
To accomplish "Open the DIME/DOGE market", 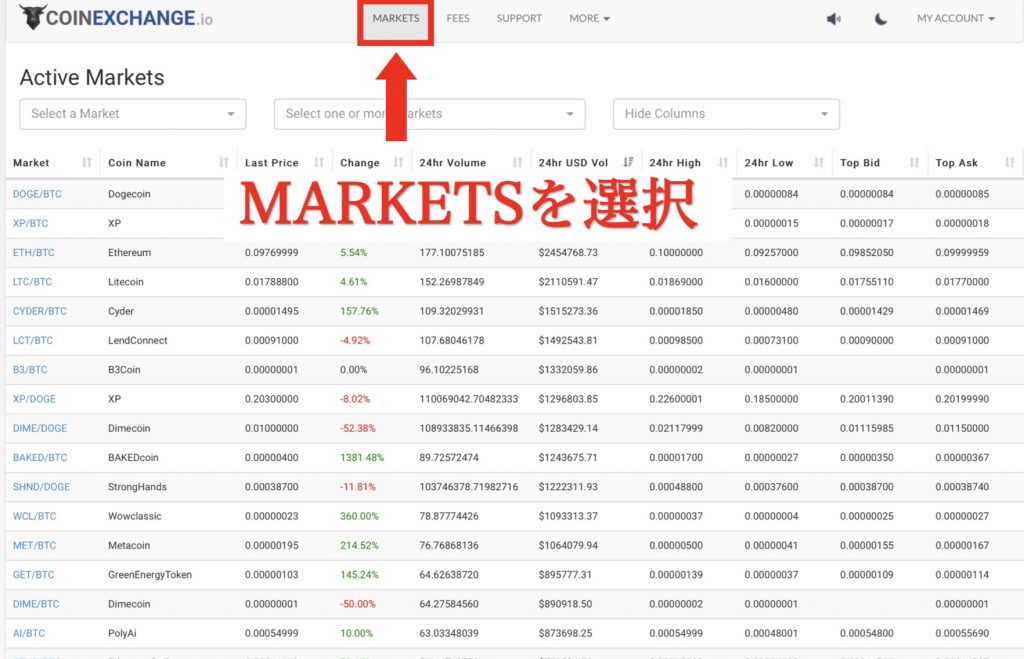I will pyautogui.click(x=40, y=428).
